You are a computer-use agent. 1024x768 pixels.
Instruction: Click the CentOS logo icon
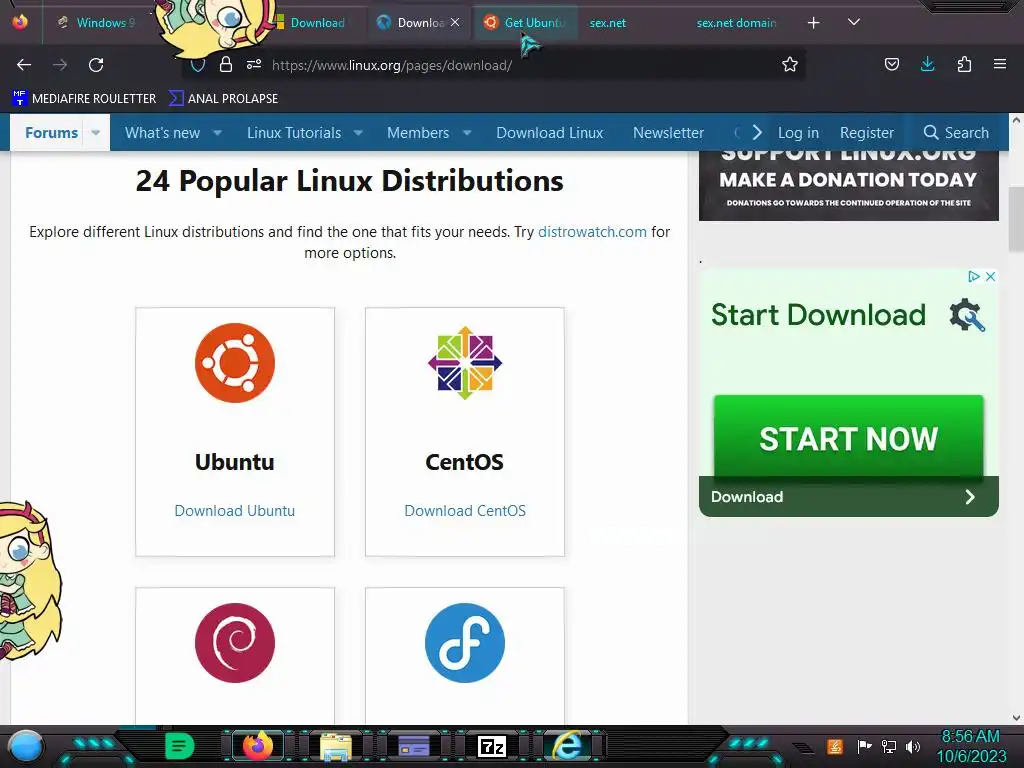point(464,363)
